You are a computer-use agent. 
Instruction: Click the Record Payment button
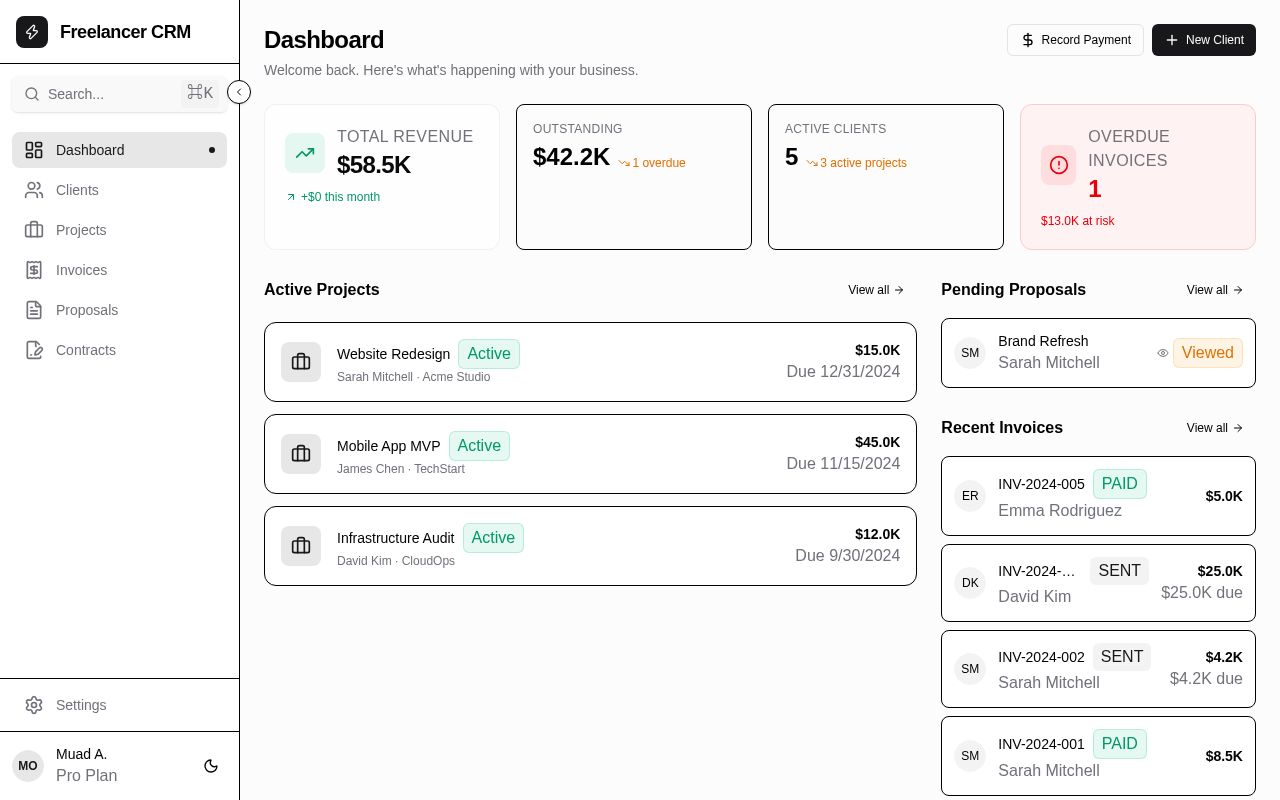[x=1075, y=40]
